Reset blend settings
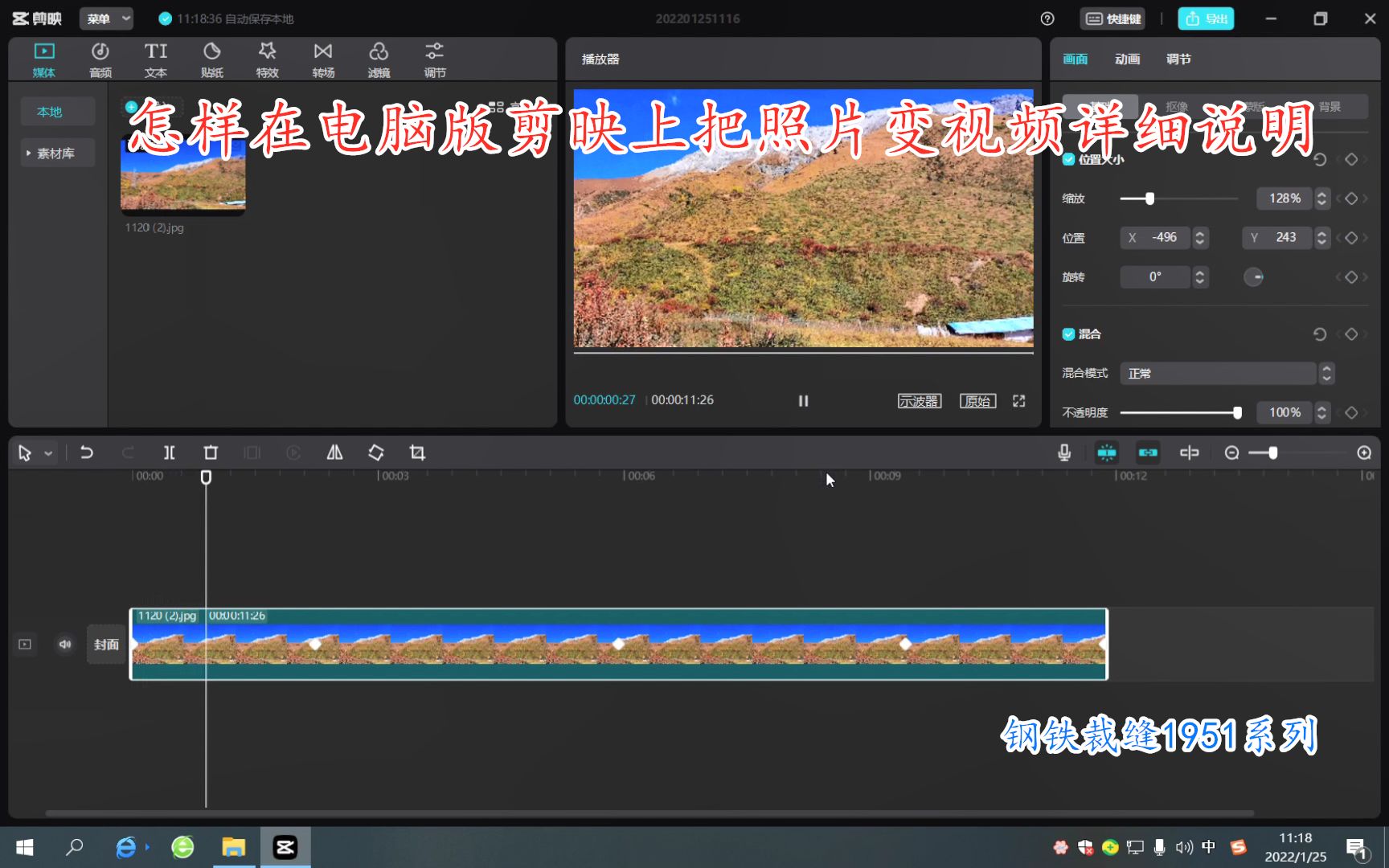 [1319, 334]
